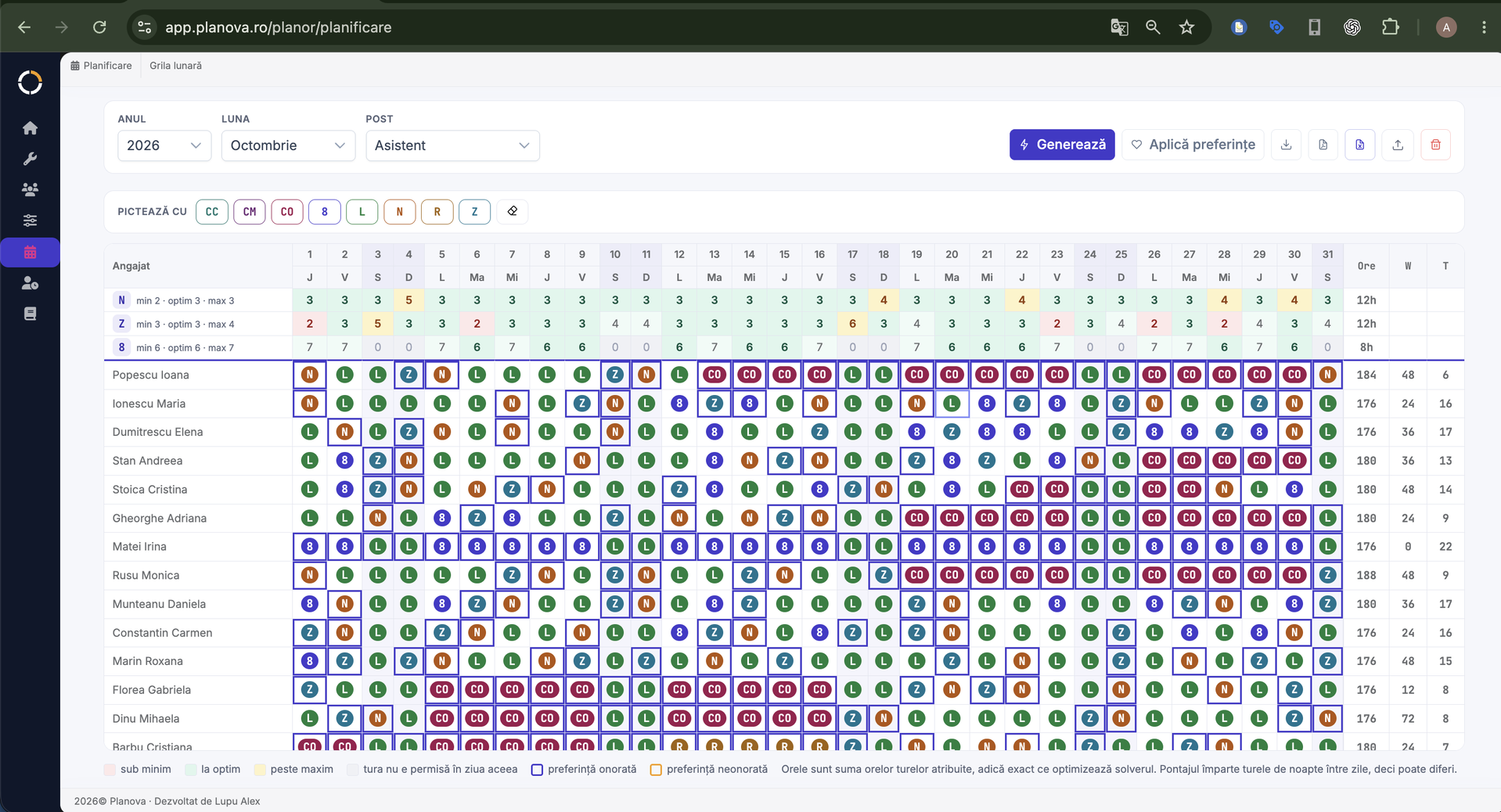Screen dimensions: 1501x812
Task: Open the book sidebar icon
Action: click(x=30, y=314)
